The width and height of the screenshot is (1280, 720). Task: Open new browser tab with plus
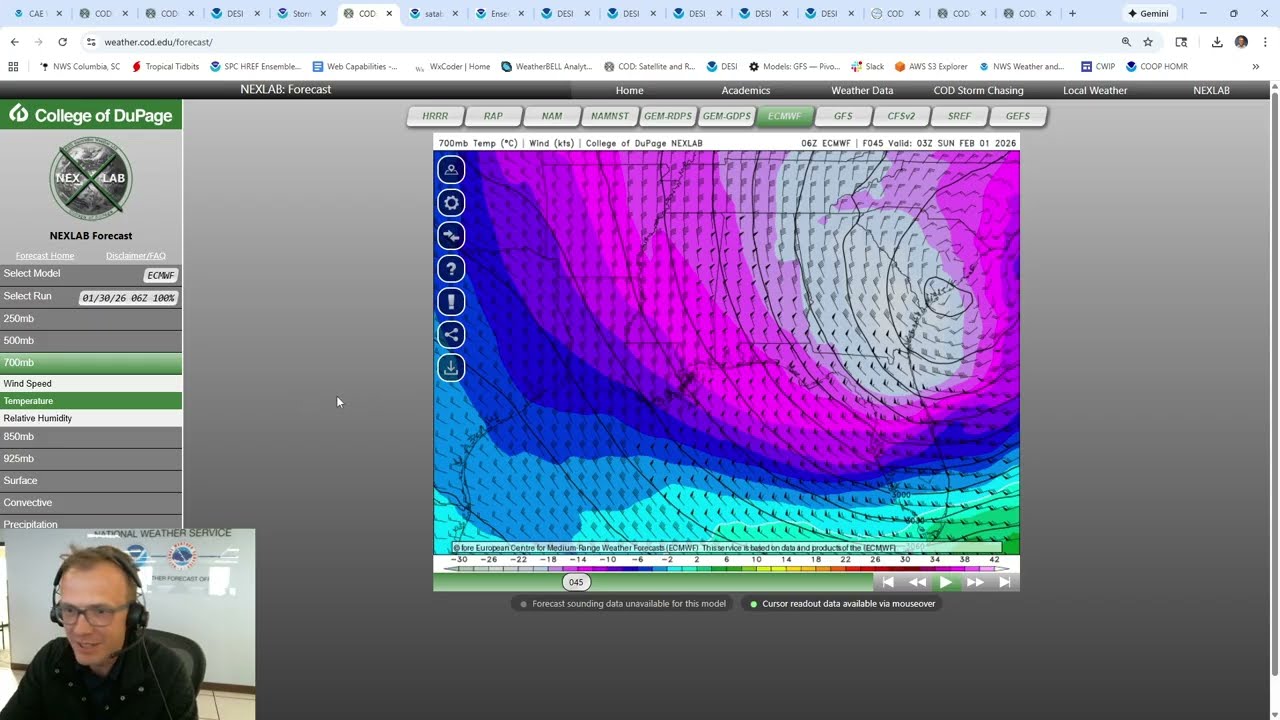(1072, 14)
